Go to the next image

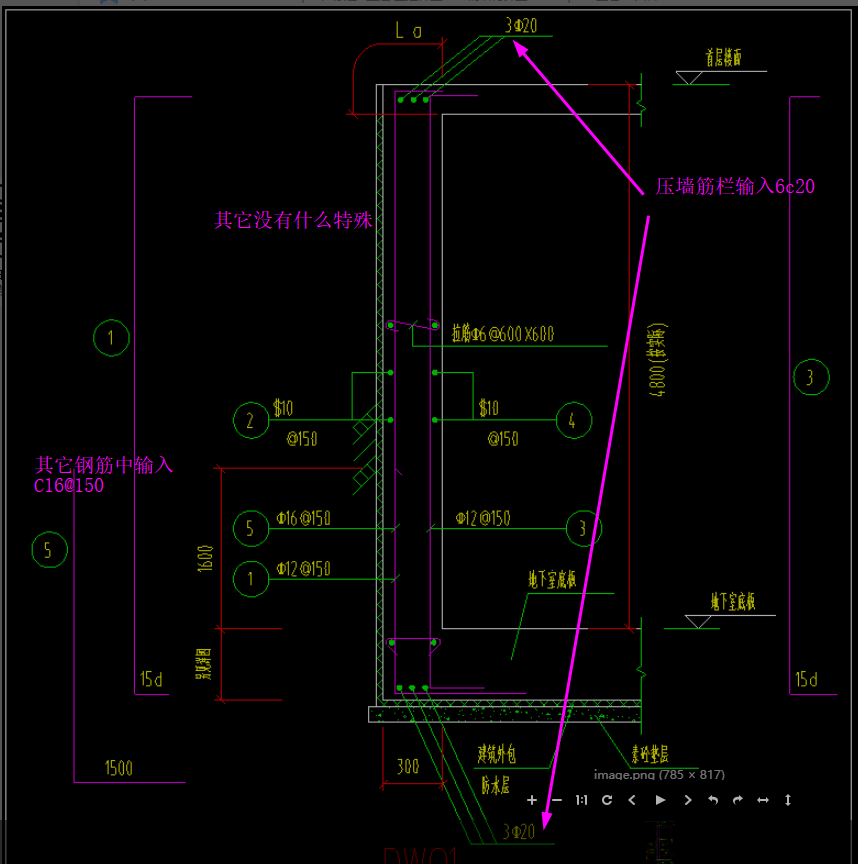(688, 800)
